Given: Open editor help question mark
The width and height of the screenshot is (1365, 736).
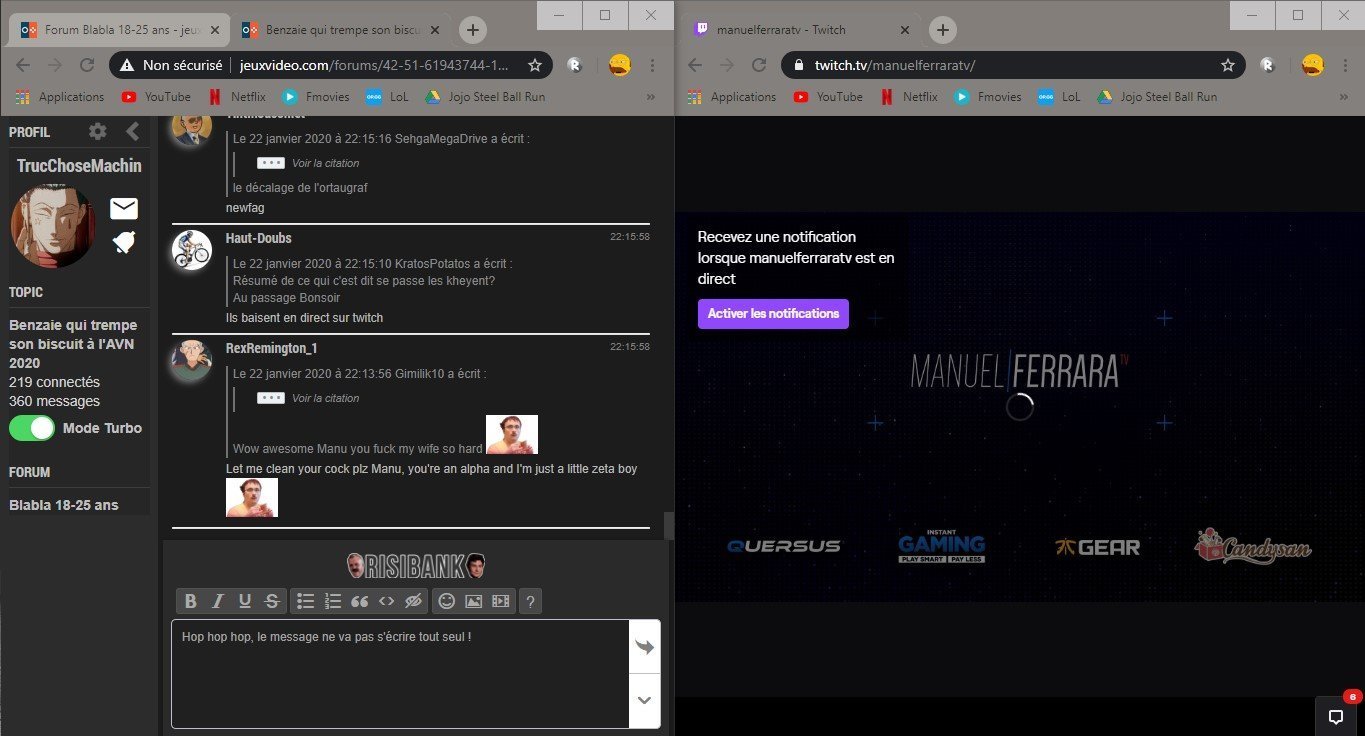Looking at the screenshot, I should point(531,601).
